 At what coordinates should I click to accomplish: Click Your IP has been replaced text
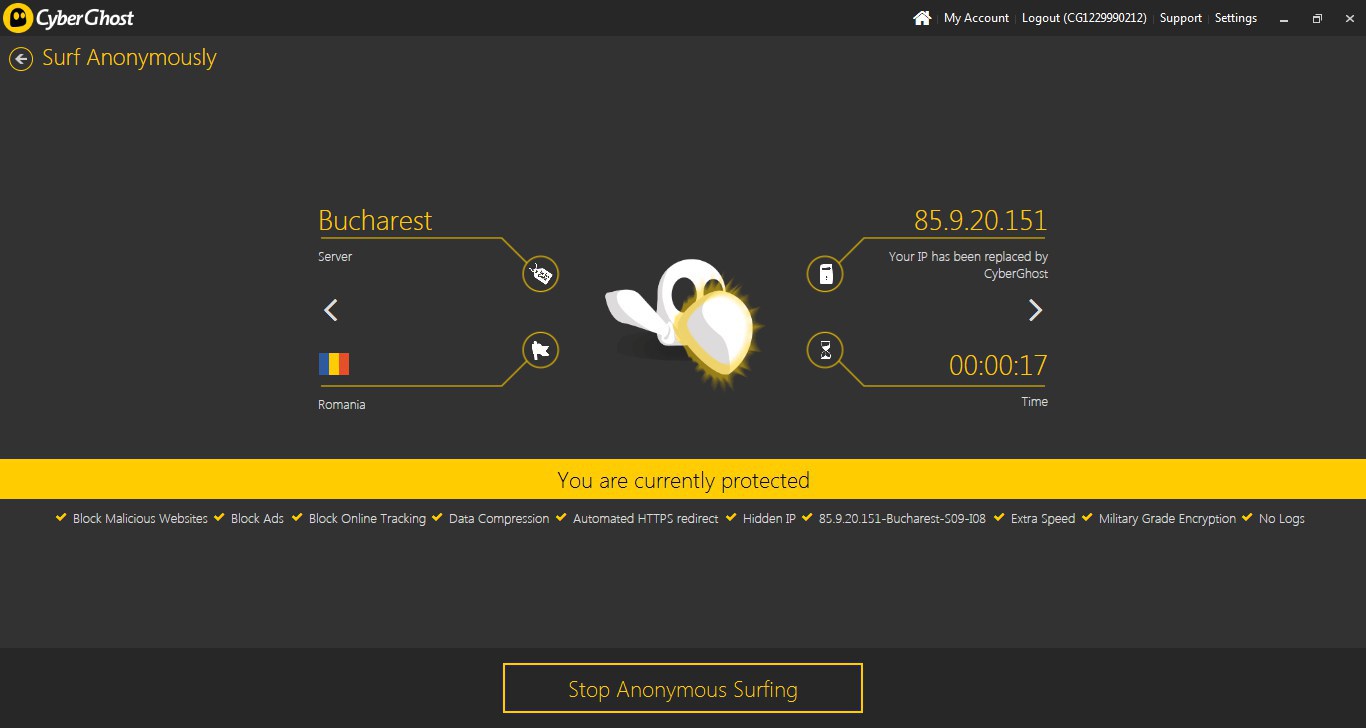(968, 265)
